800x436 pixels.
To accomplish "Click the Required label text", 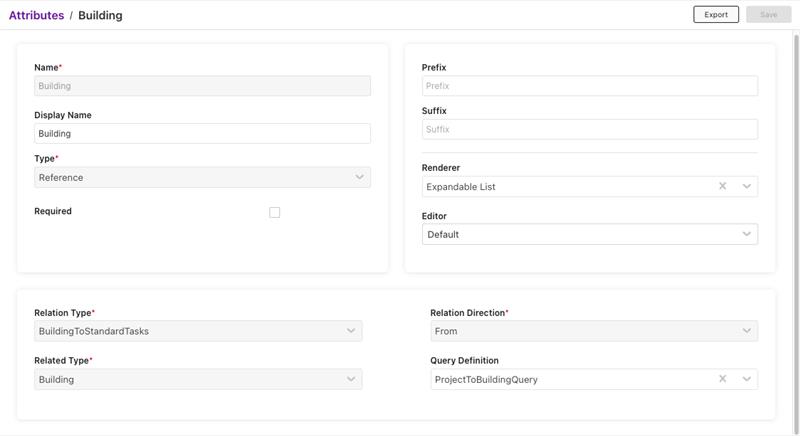I will point(53,211).
